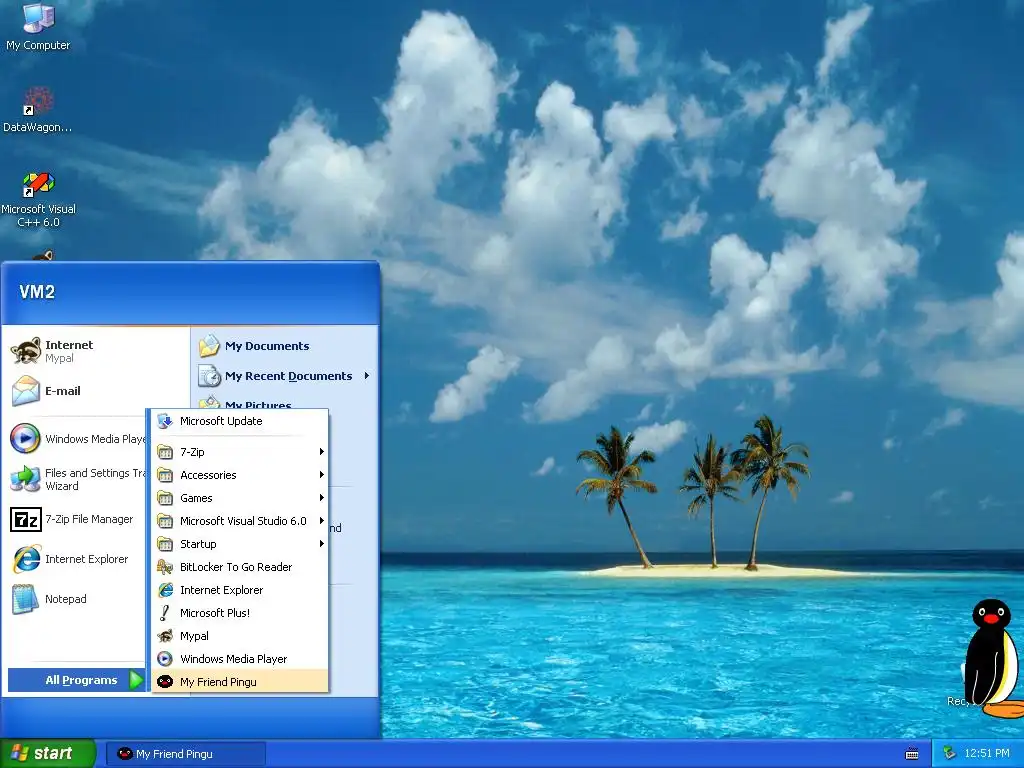
Task: Expand the Microsoft Visual Studio 6.0 submenu arrow
Action: tap(321, 520)
